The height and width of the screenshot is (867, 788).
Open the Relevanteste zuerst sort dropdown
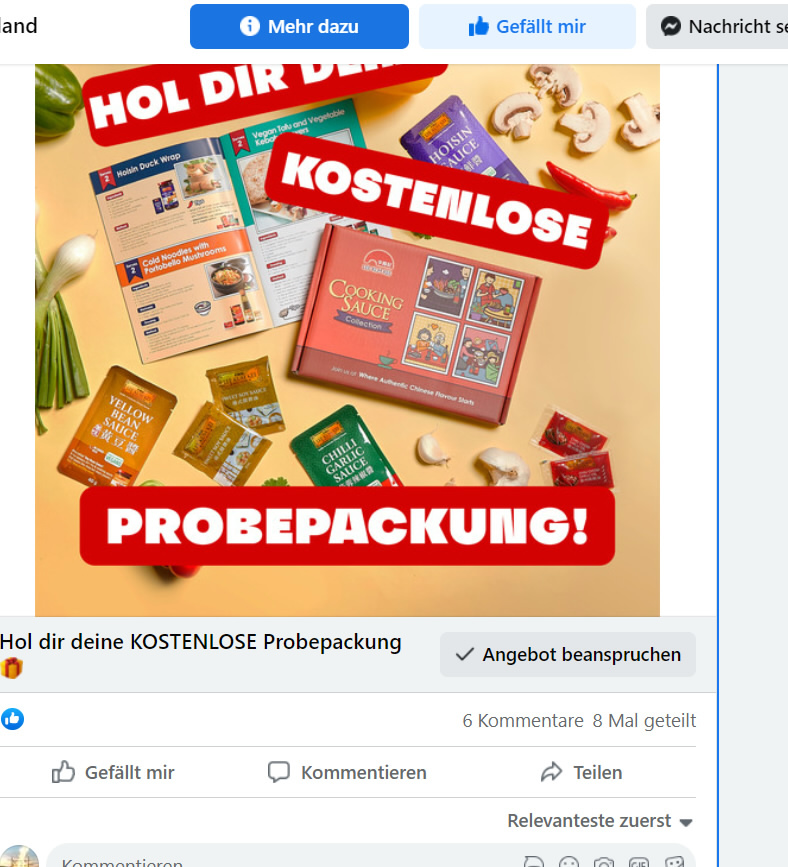pos(600,821)
